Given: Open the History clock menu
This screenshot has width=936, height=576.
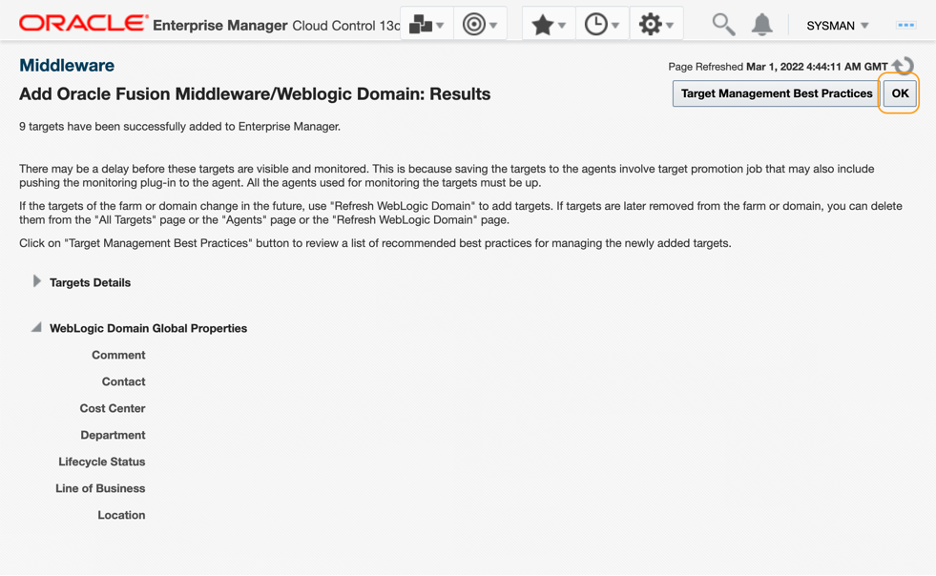Looking at the screenshot, I should click(x=602, y=24).
